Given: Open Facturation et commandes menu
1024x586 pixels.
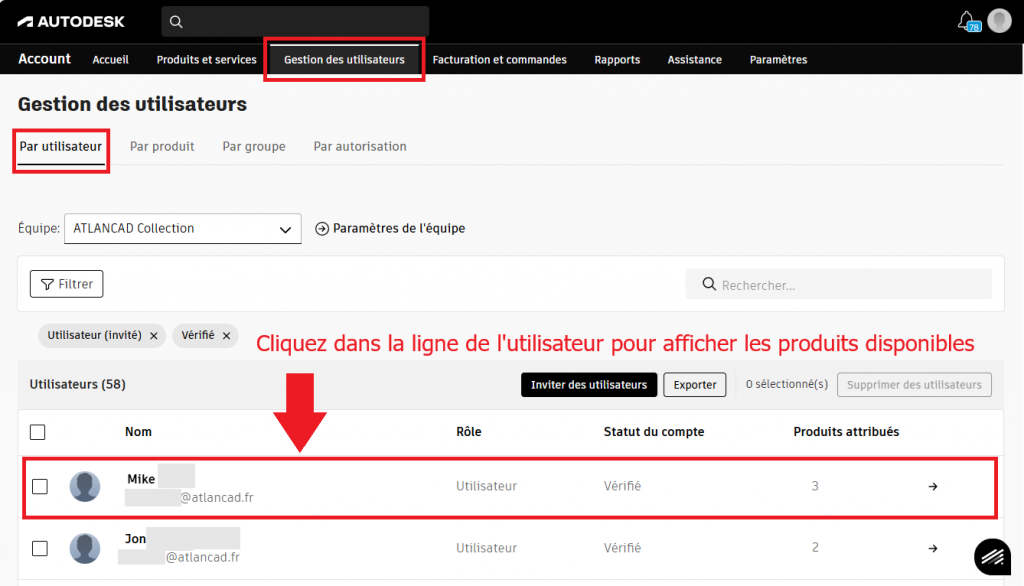Looking at the screenshot, I should click(x=499, y=60).
